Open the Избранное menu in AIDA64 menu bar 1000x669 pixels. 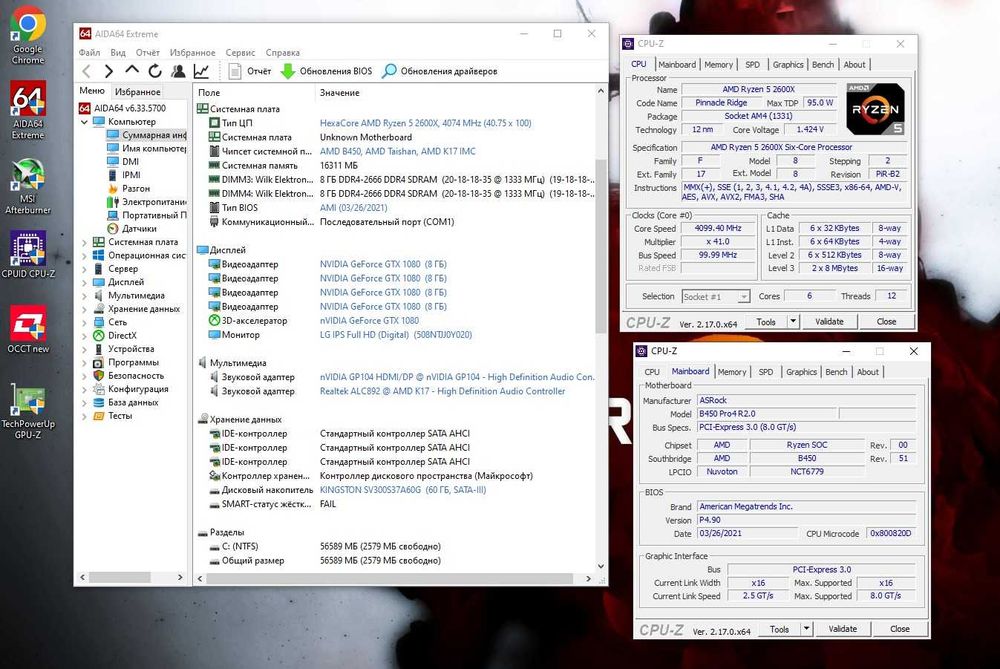193,52
